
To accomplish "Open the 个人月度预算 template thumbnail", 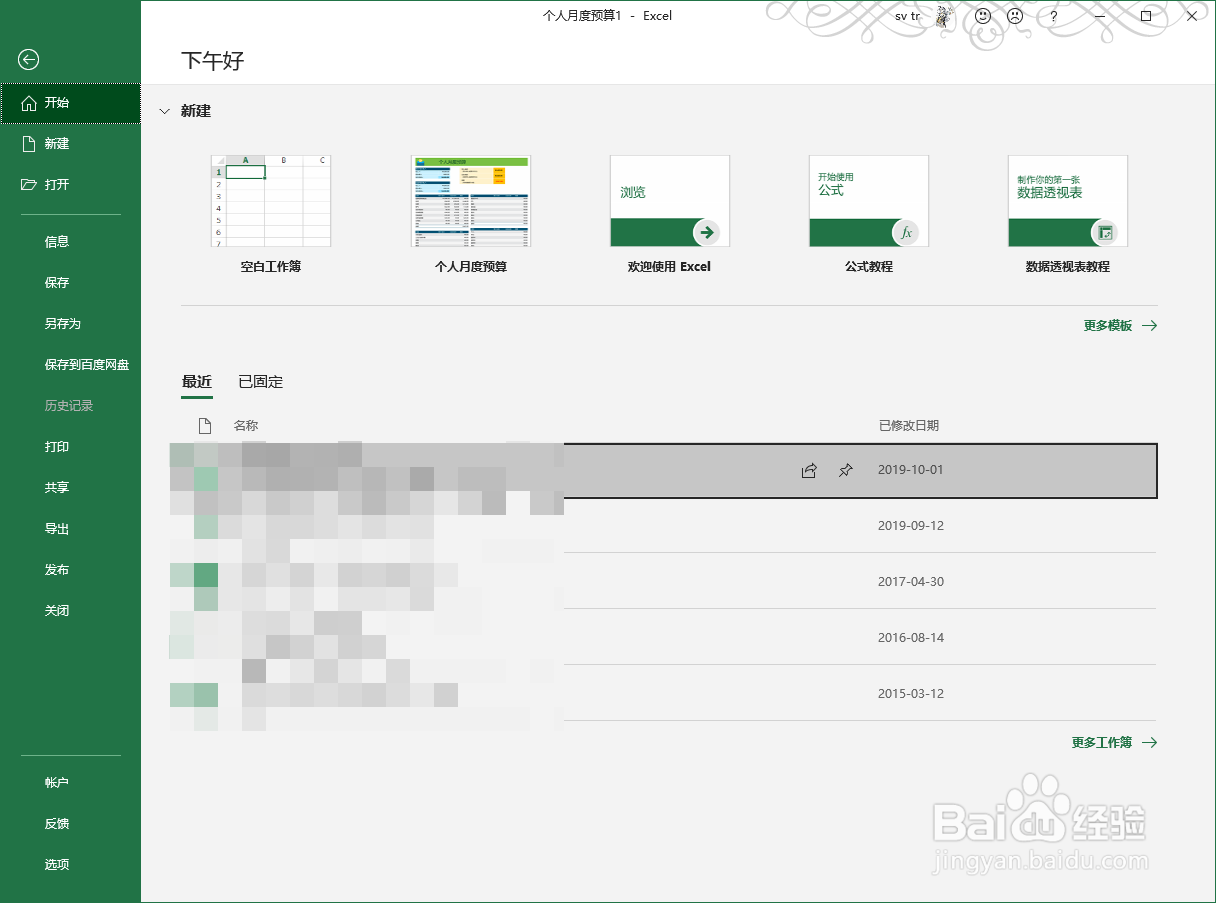I will click(x=470, y=201).
